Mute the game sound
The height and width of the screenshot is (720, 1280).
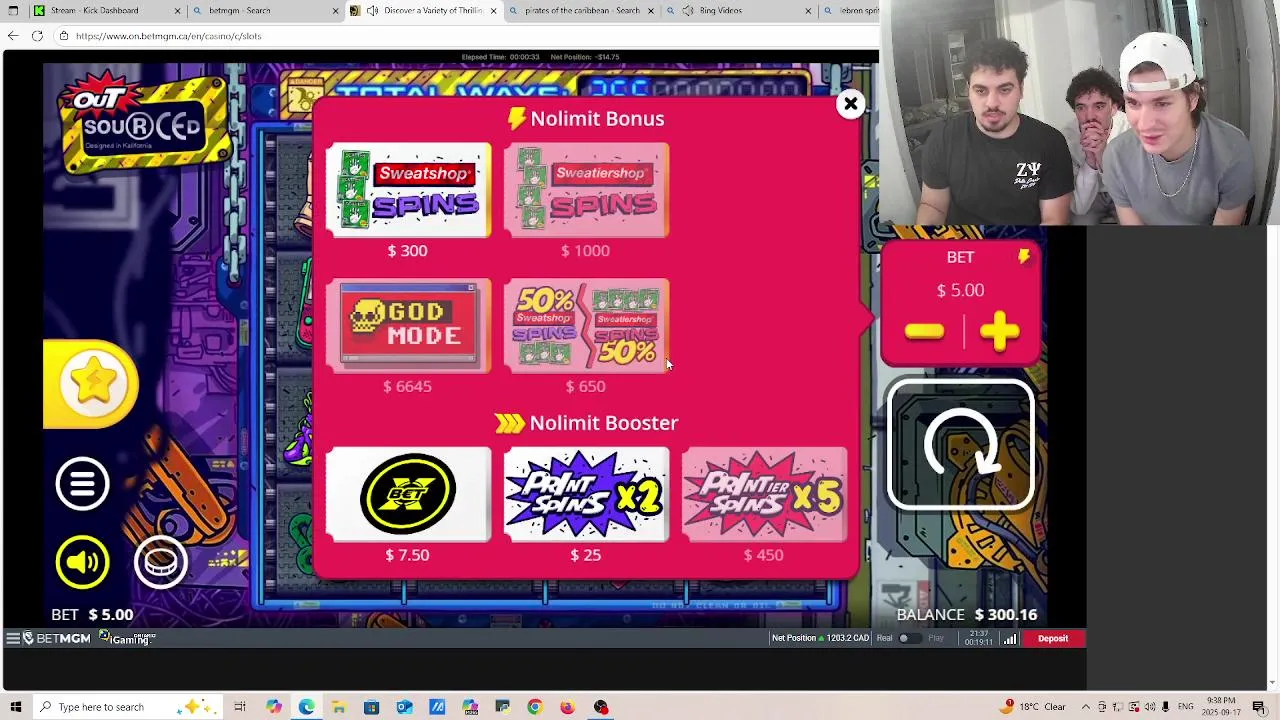click(x=82, y=562)
